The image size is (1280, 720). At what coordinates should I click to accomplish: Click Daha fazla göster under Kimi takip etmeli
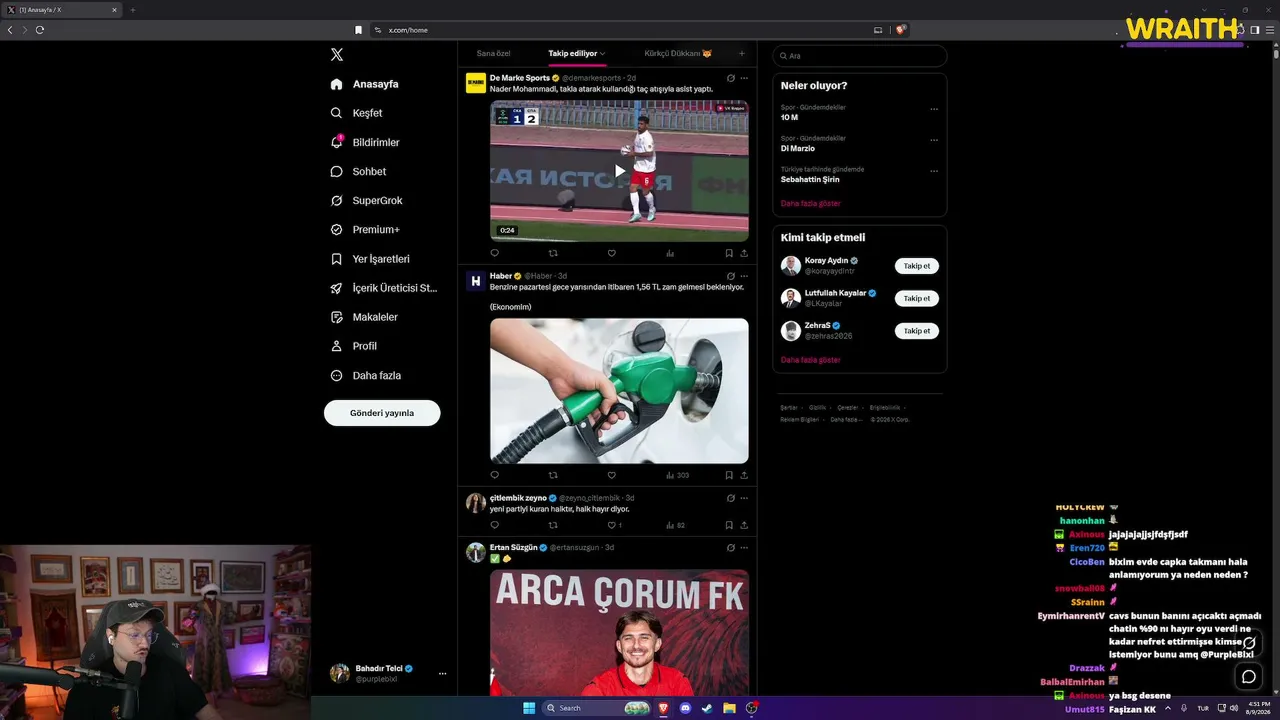tap(811, 360)
